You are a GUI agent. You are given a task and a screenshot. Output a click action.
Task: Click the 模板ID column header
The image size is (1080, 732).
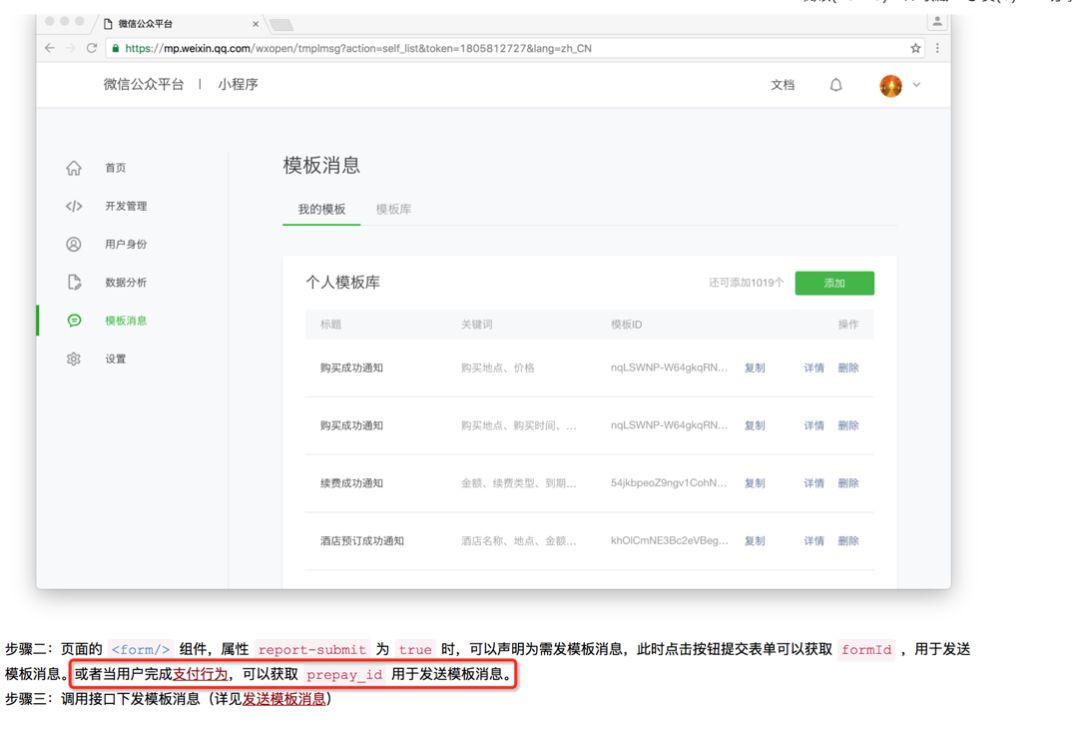pyautogui.click(x=626, y=324)
